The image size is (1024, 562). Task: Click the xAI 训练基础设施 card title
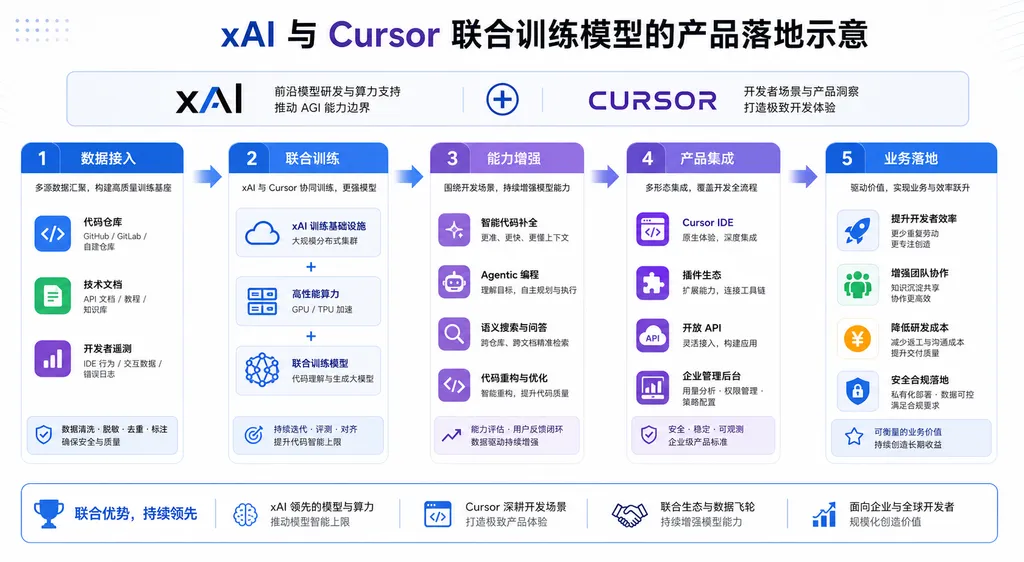pos(328,226)
